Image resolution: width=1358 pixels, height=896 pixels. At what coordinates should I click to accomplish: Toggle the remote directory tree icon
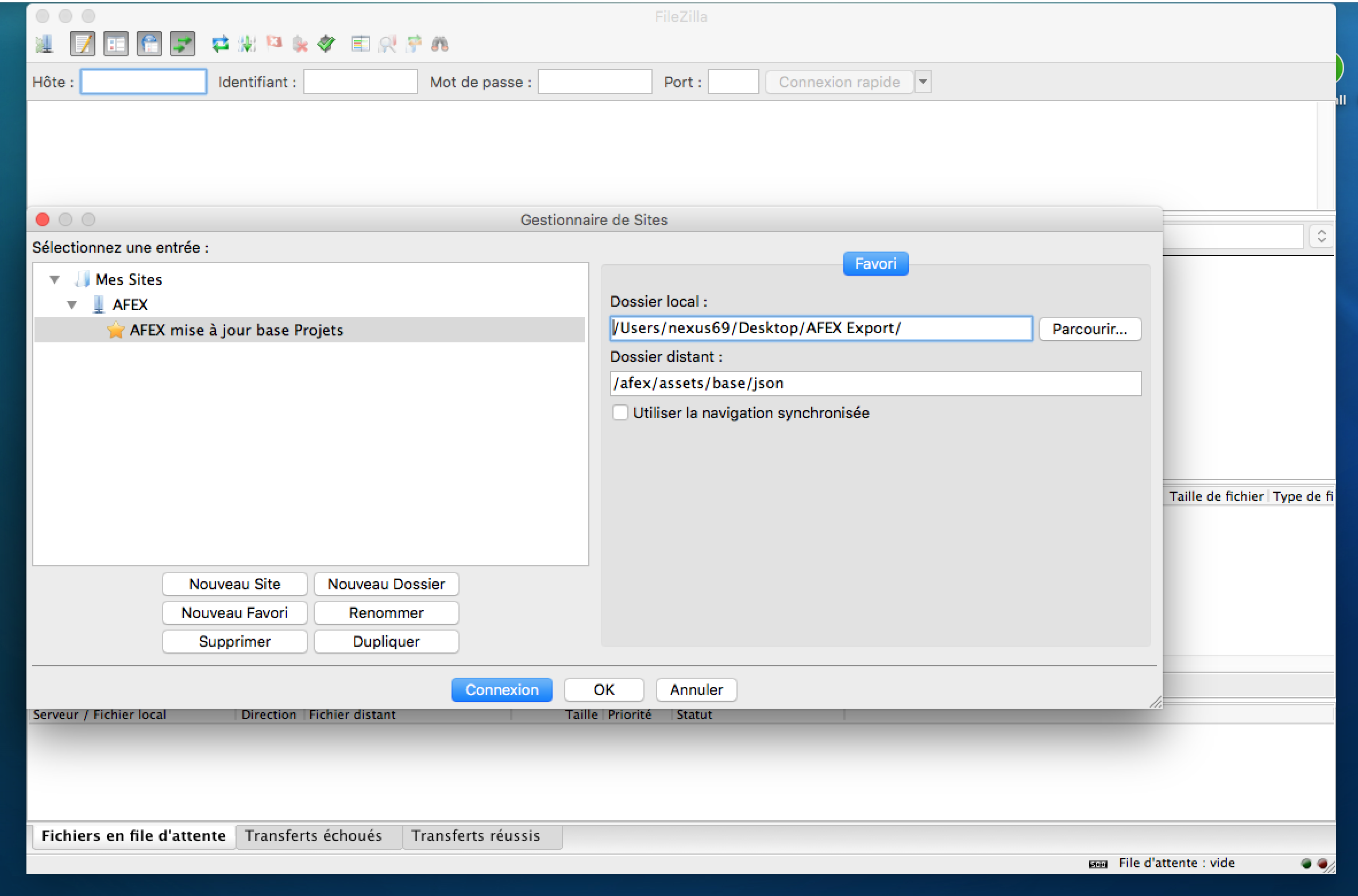(x=149, y=44)
